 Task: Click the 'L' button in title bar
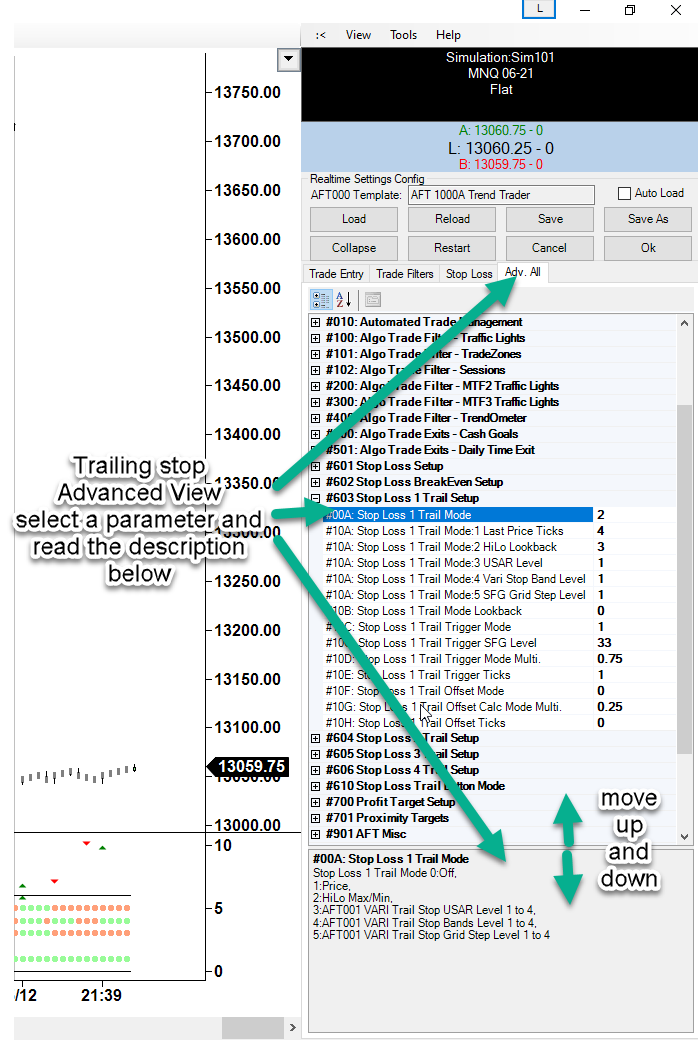point(540,9)
